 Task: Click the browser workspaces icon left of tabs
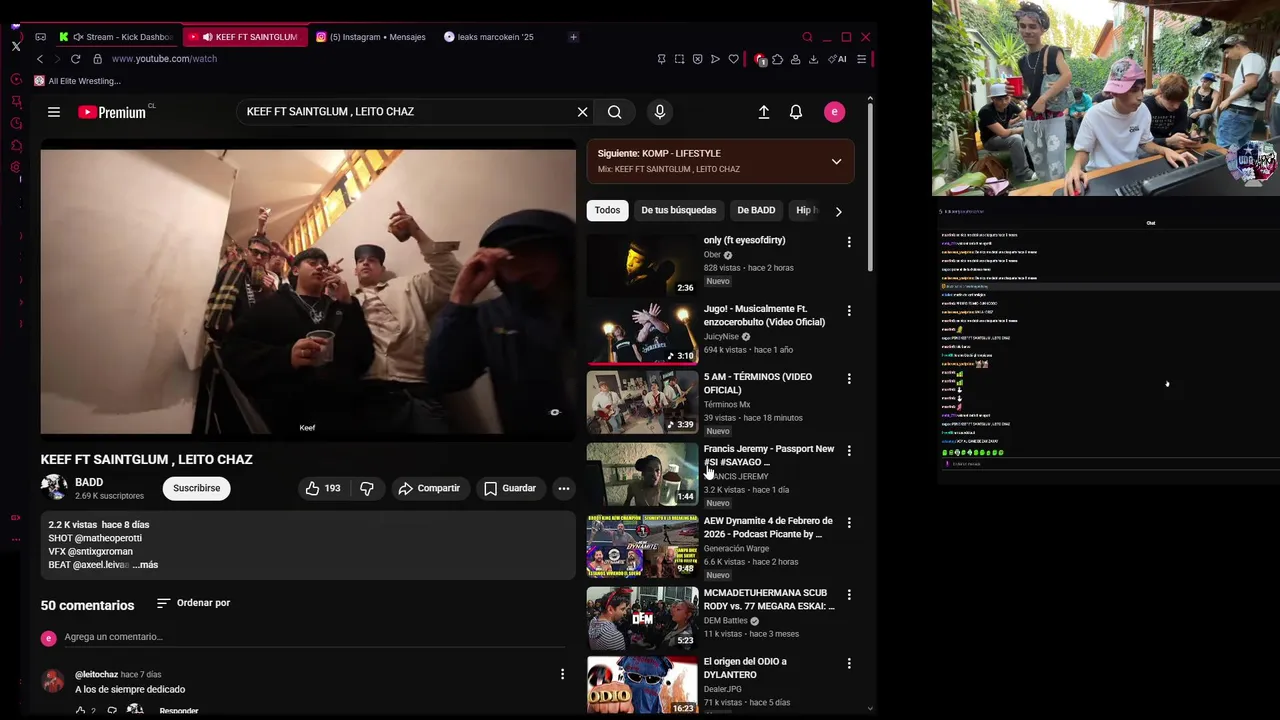[x=40, y=37]
